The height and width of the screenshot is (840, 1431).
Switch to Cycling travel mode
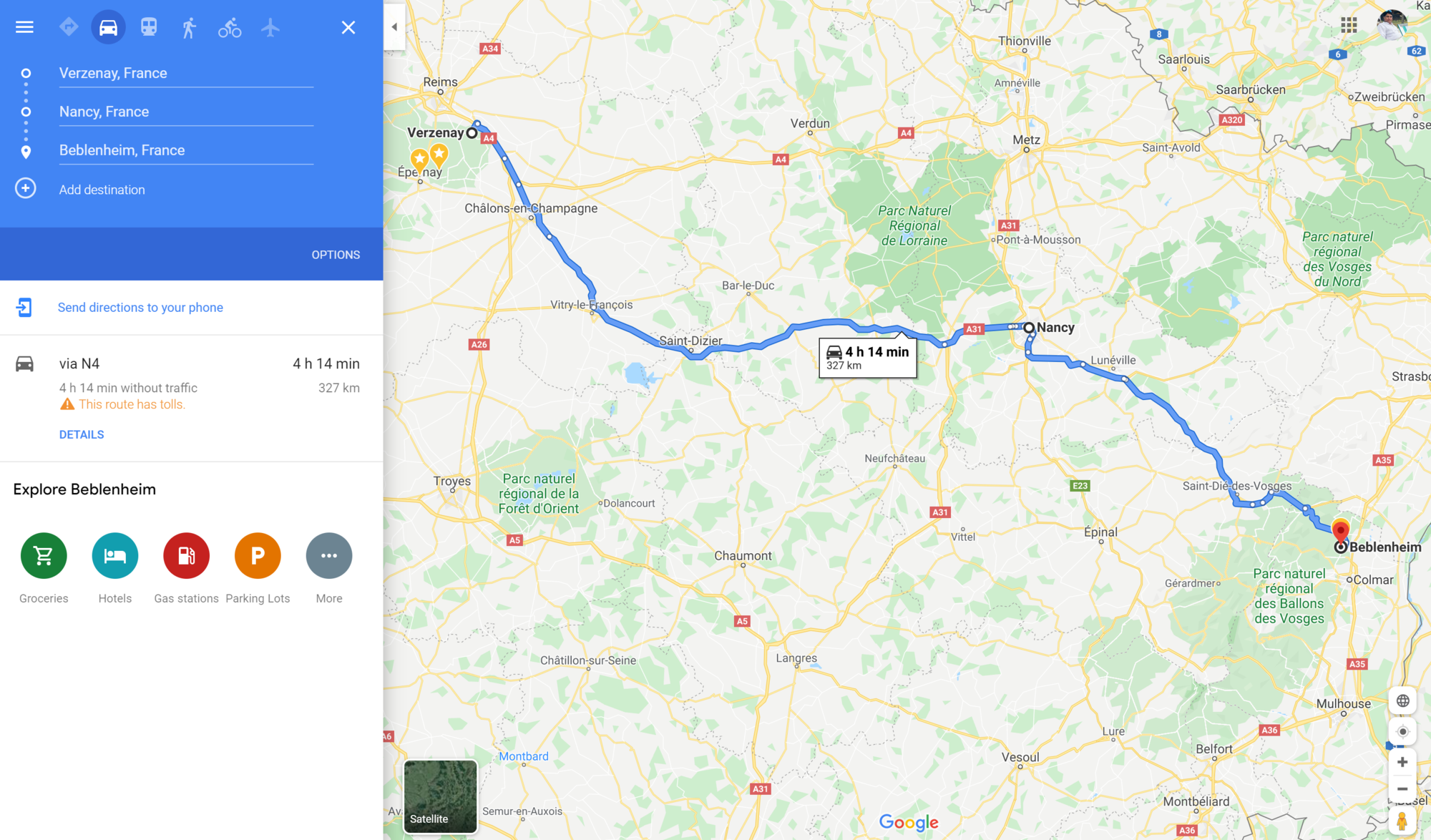pyautogui.click(x=230, y=27)
